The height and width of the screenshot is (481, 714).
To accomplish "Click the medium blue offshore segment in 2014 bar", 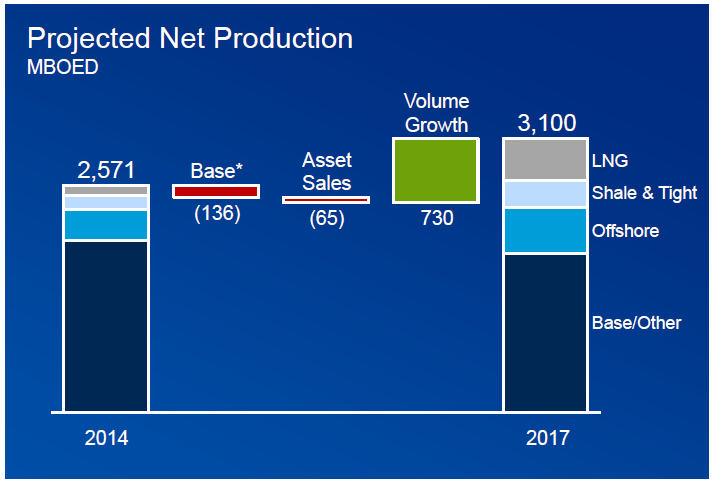I will coord(106,225).
